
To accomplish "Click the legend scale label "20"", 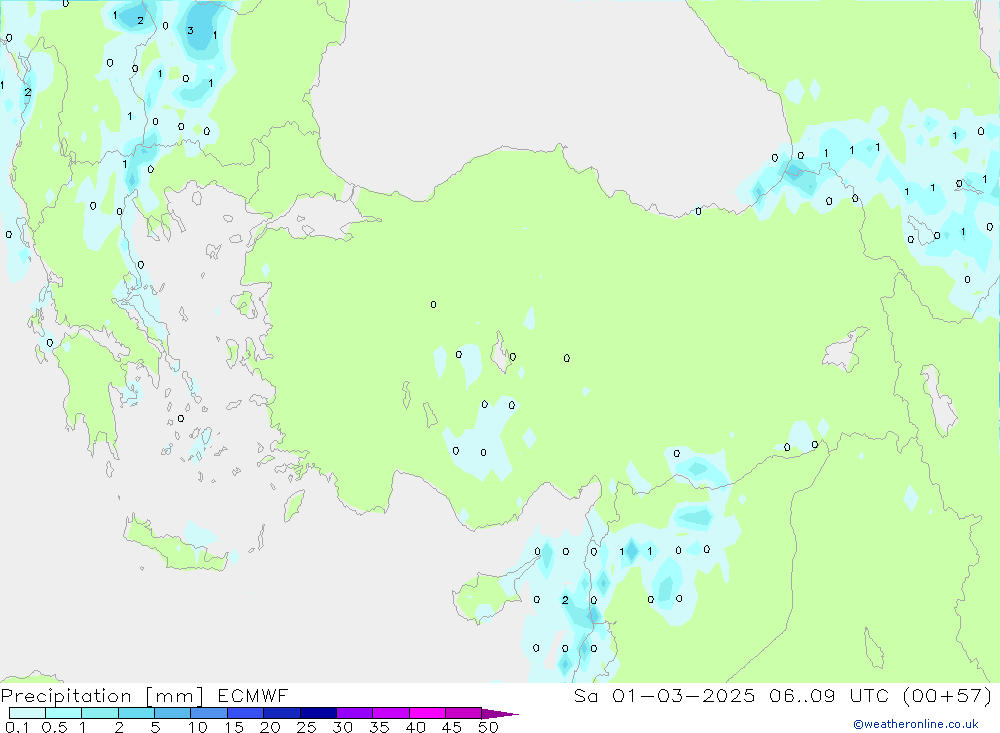I will click(270, 727).
